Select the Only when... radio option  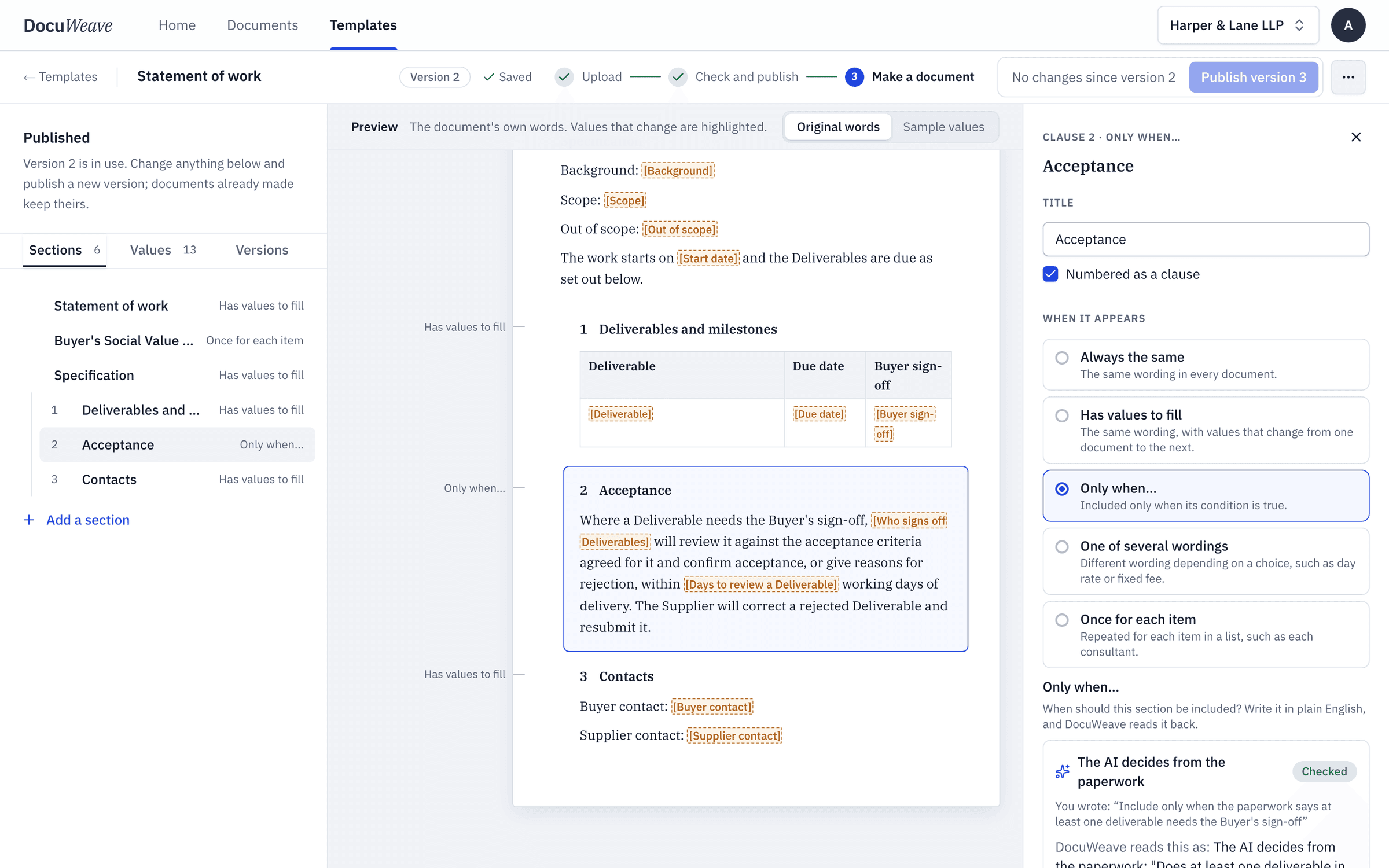coord(1206,496)
